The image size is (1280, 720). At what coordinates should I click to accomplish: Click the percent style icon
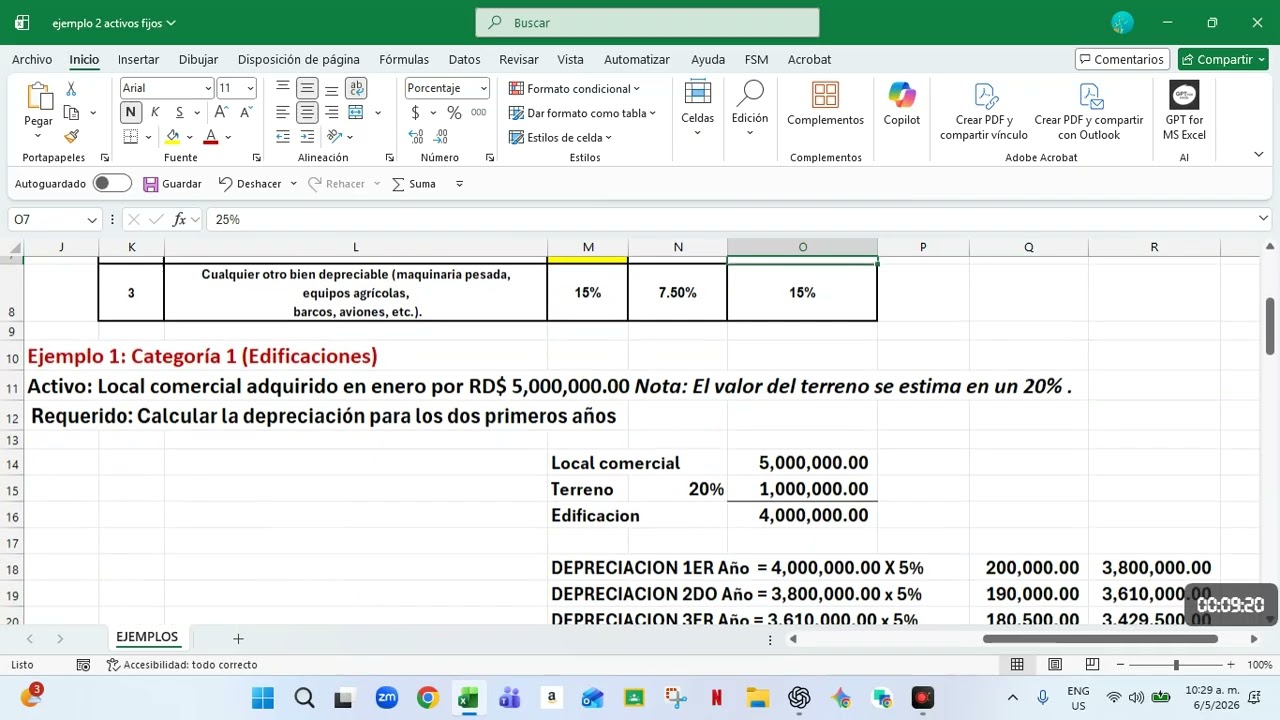click(x=454, y=112)
